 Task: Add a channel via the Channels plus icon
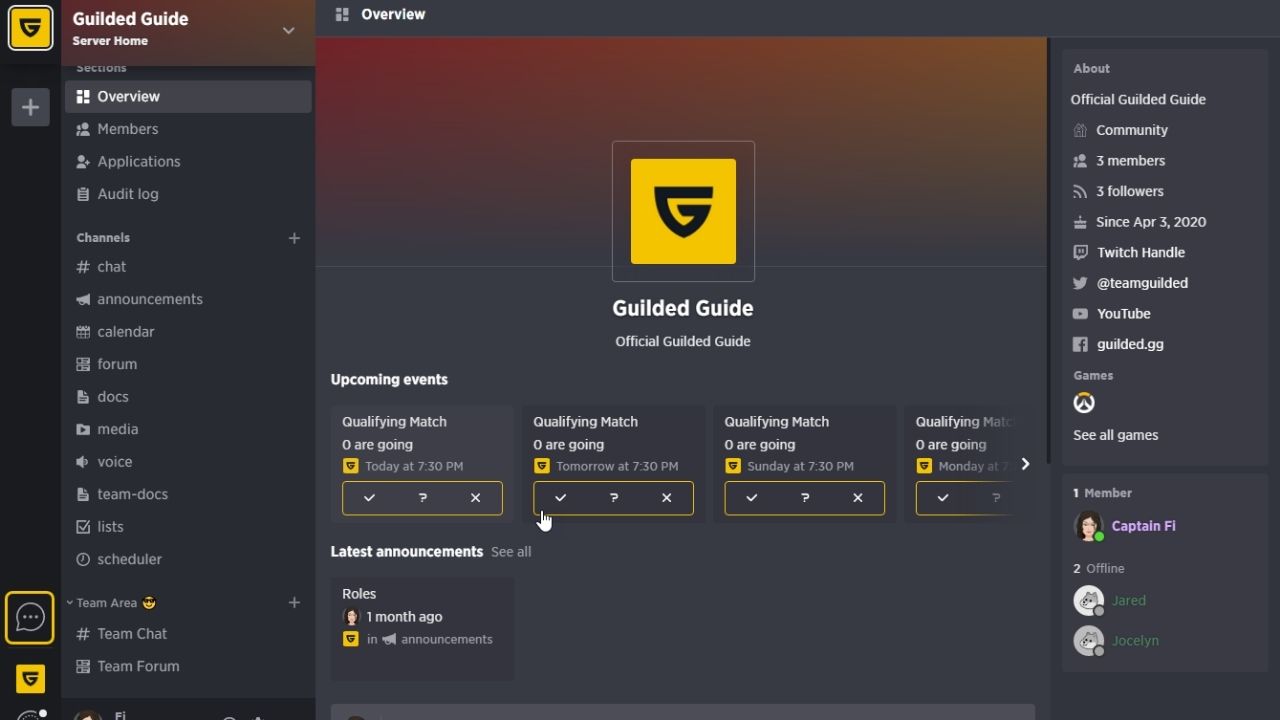pyautogui.click(x=294, y=238)
